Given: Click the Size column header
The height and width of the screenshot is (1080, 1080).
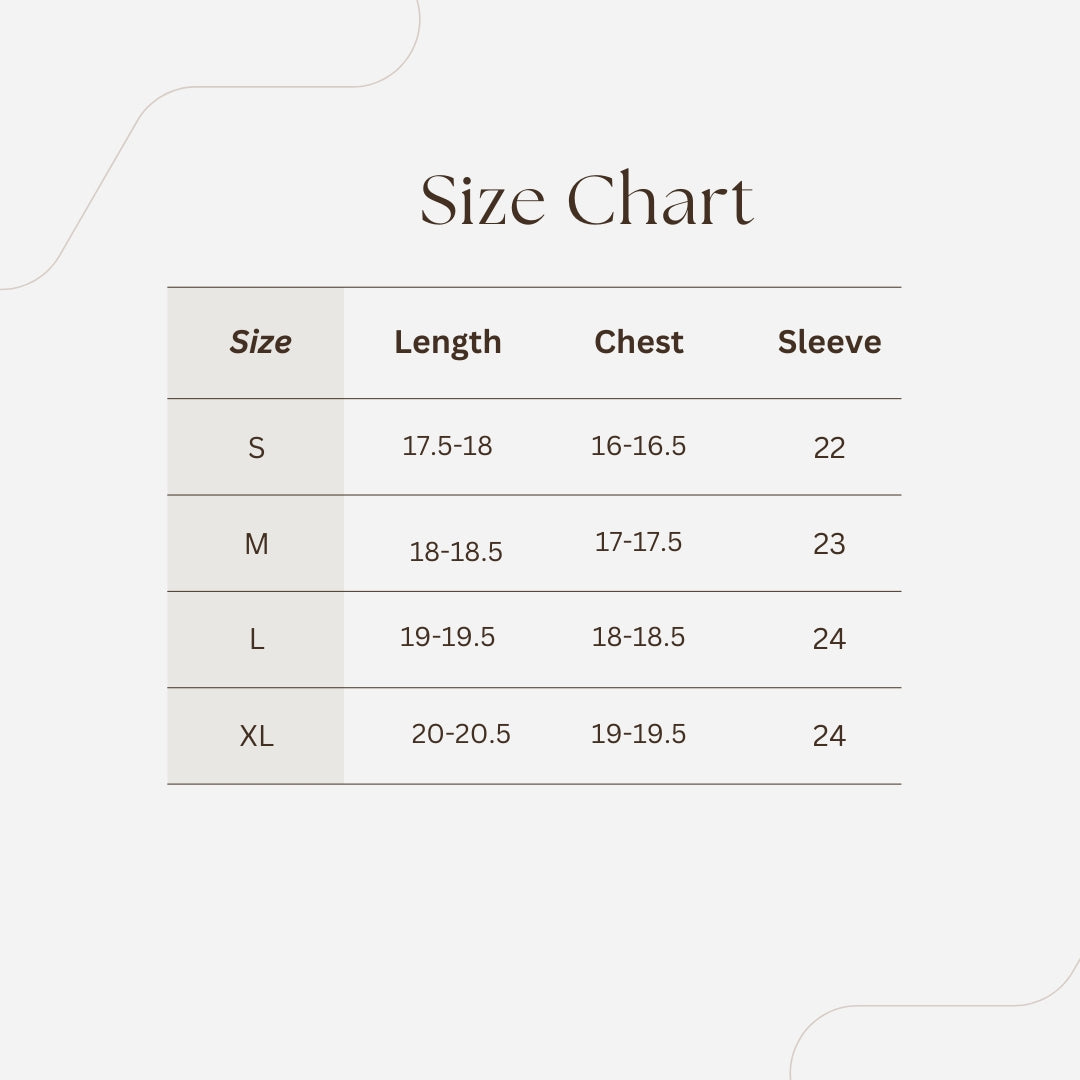Looking at the screenshot, I should [260, 342].
